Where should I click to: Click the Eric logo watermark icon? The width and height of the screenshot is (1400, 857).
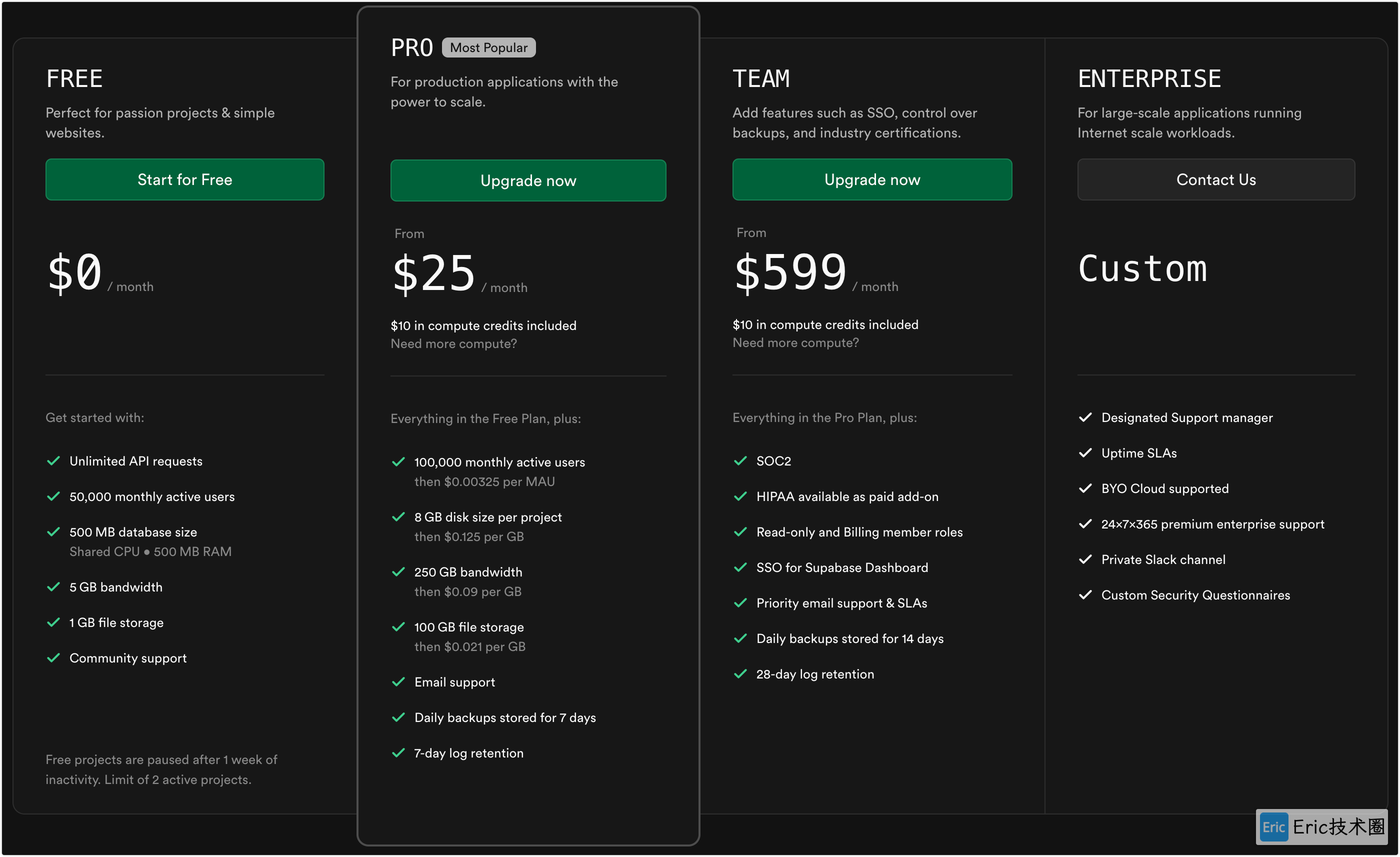[1274, 827]
